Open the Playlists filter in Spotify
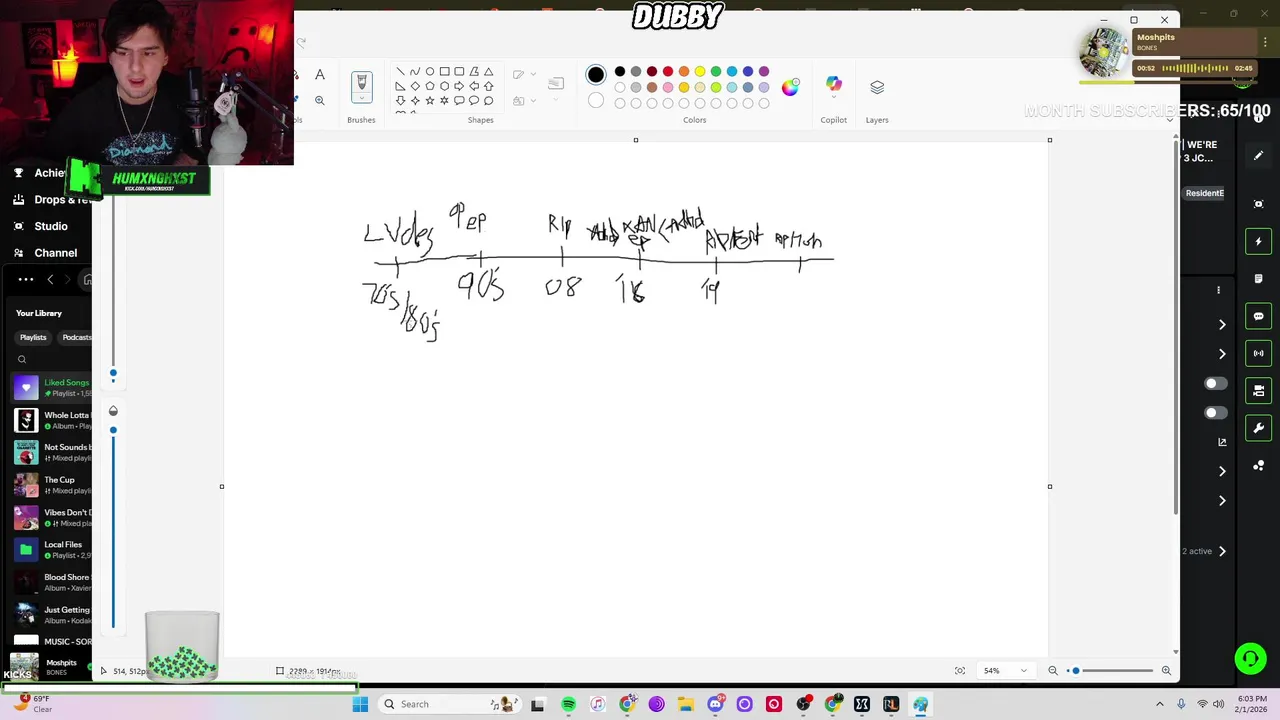The image size is (1280, 720). pos(33,338)
